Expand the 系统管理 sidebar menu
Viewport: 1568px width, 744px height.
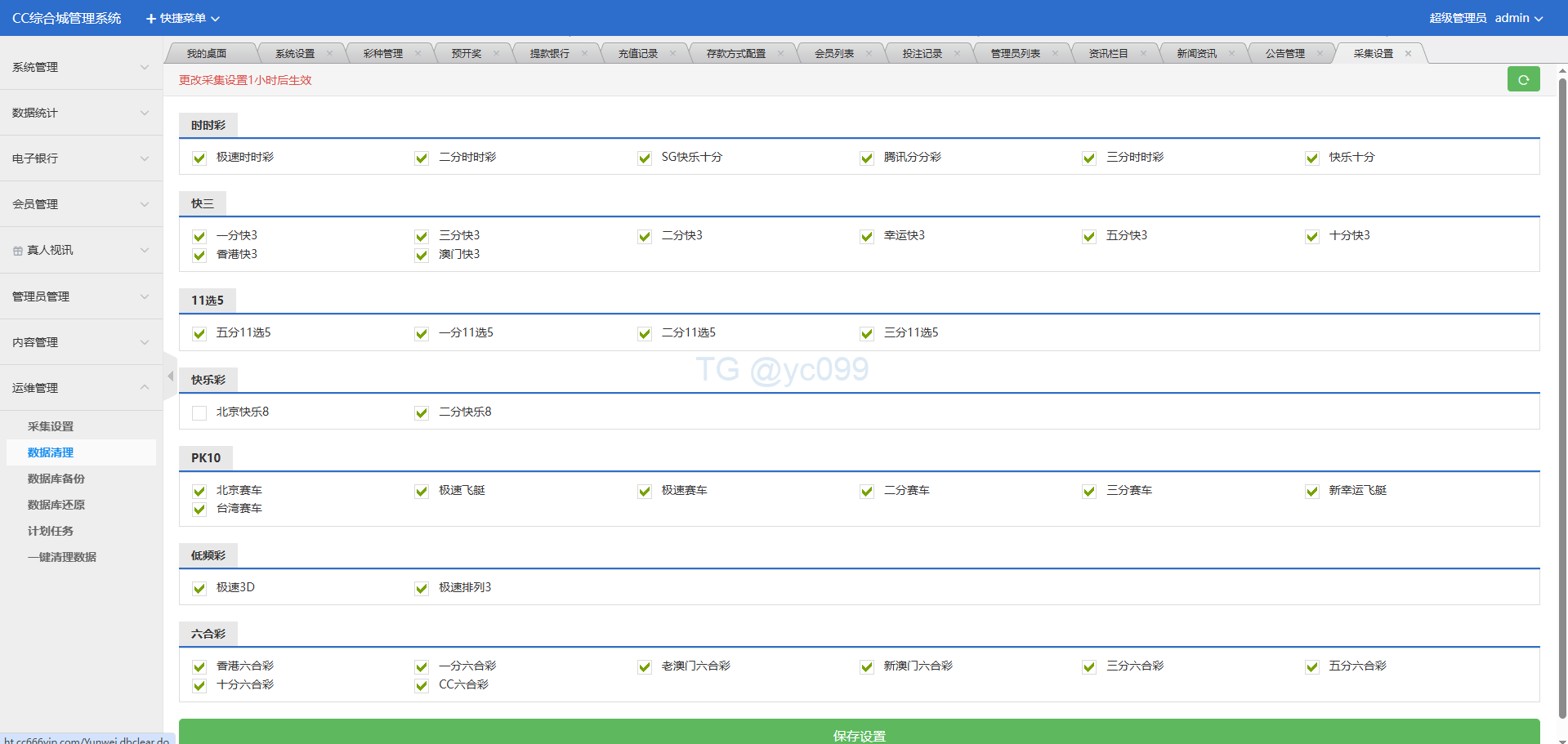(80, 67)
